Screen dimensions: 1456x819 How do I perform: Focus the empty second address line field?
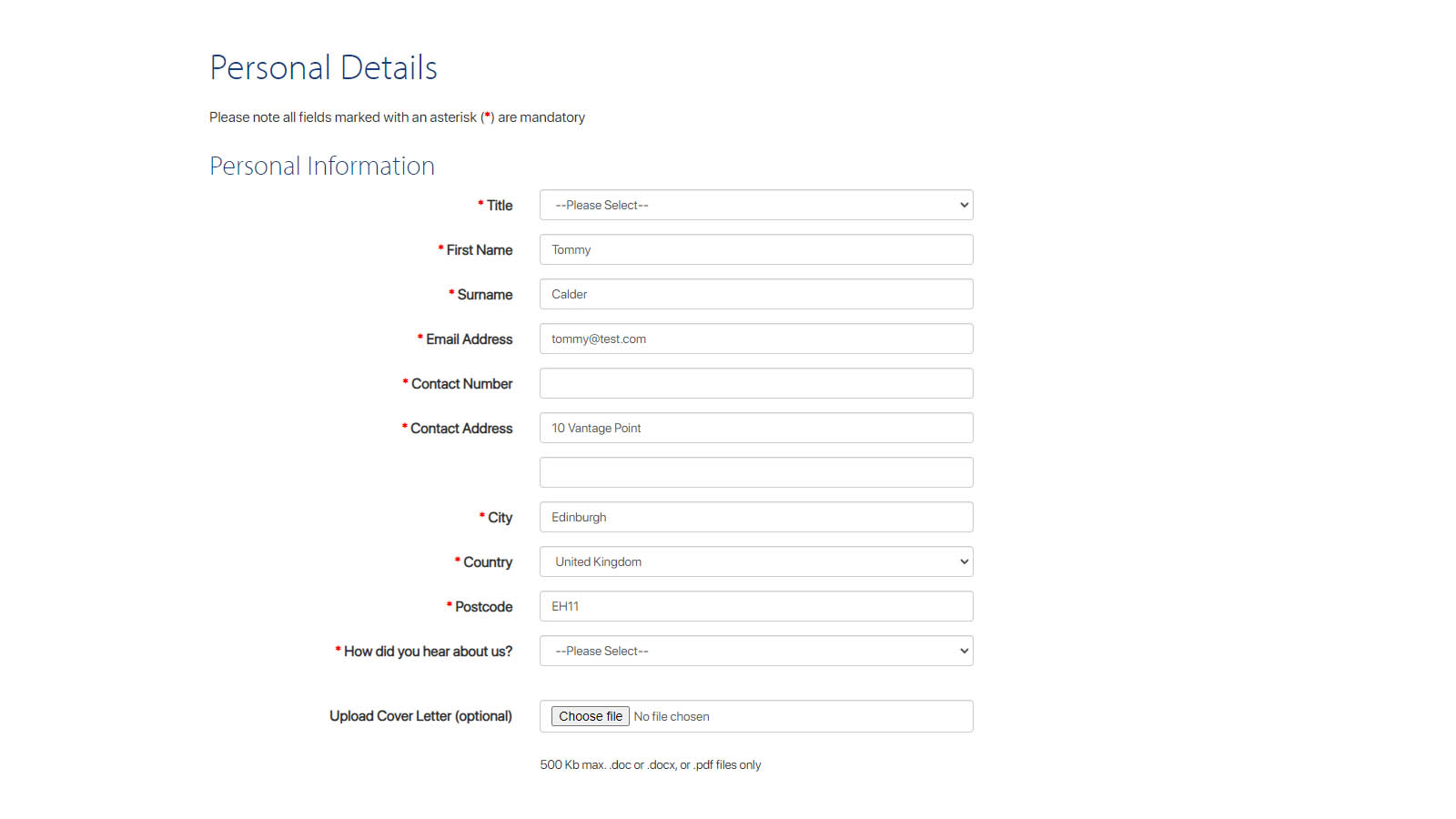pos(755,472)
